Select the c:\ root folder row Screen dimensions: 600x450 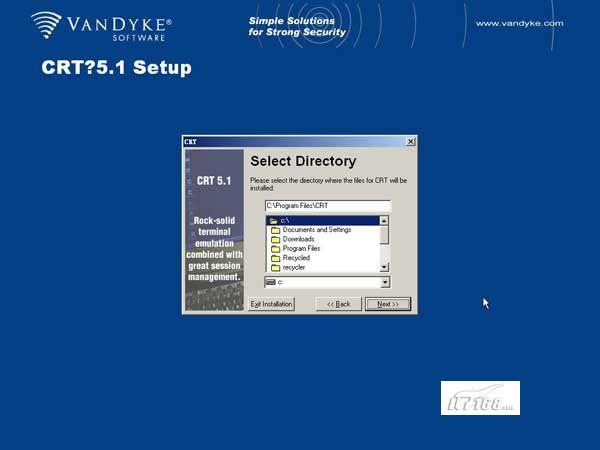coord(323,220)
